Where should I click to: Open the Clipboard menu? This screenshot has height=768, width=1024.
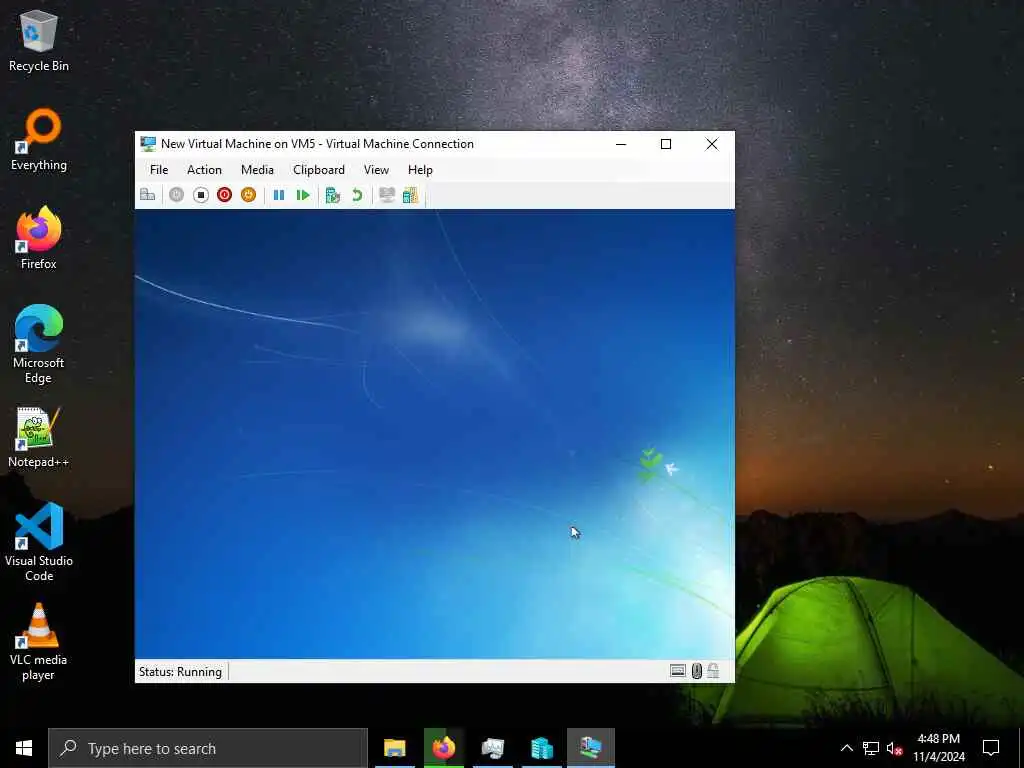[319, 170]
